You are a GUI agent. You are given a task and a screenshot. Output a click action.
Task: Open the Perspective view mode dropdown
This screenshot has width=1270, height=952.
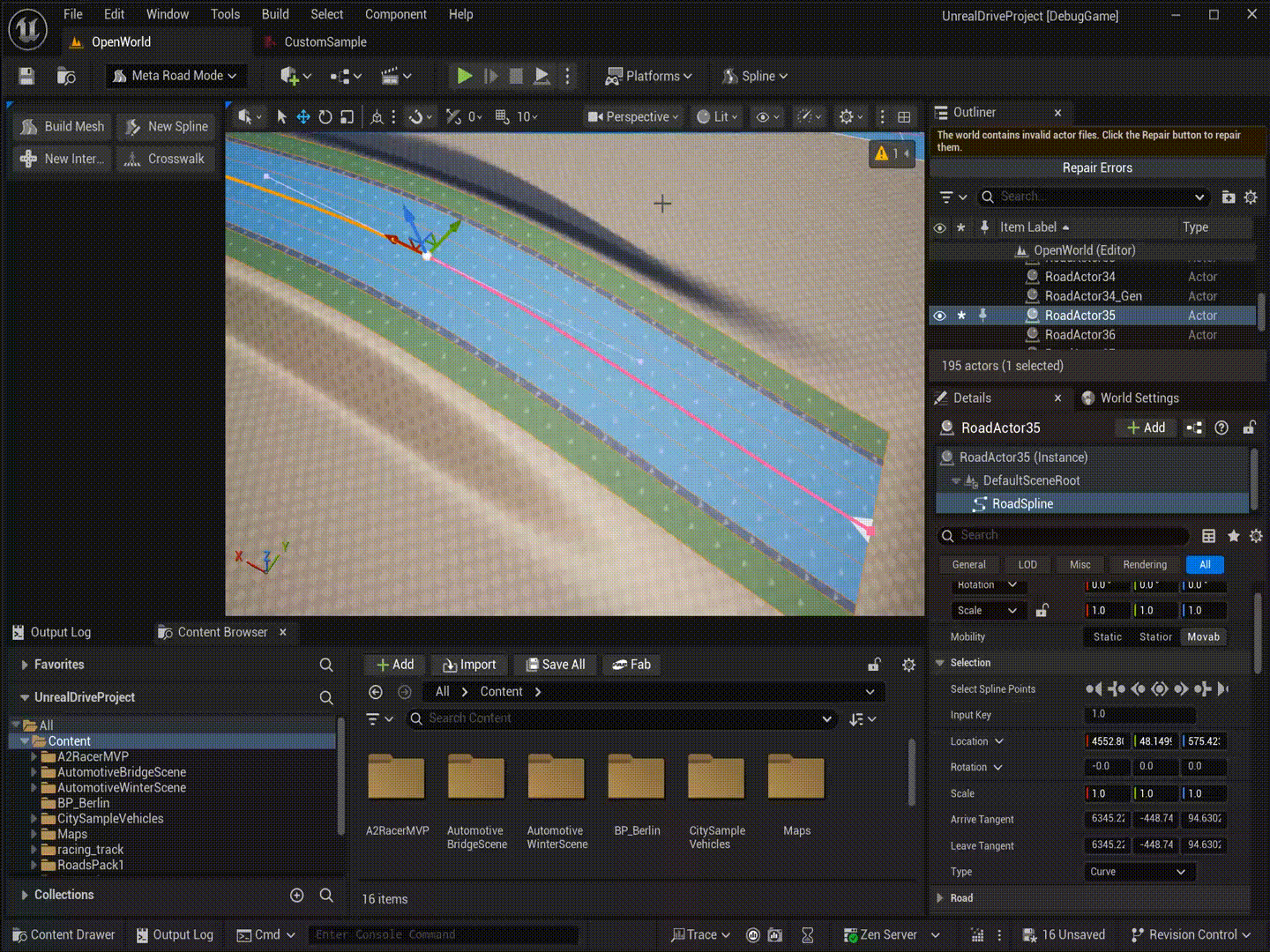point(633,116)
